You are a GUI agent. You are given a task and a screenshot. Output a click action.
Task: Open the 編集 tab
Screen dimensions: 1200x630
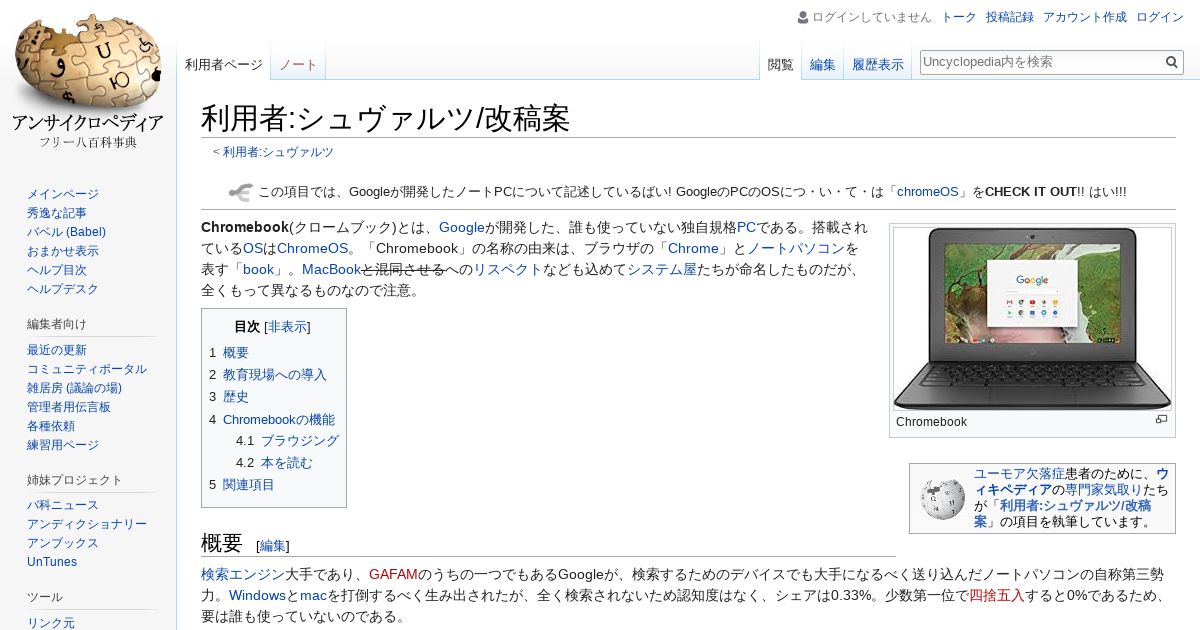[823, 65]
